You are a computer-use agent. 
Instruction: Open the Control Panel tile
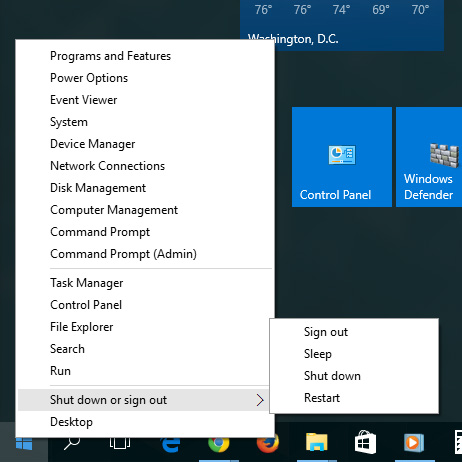click(342, 157)
